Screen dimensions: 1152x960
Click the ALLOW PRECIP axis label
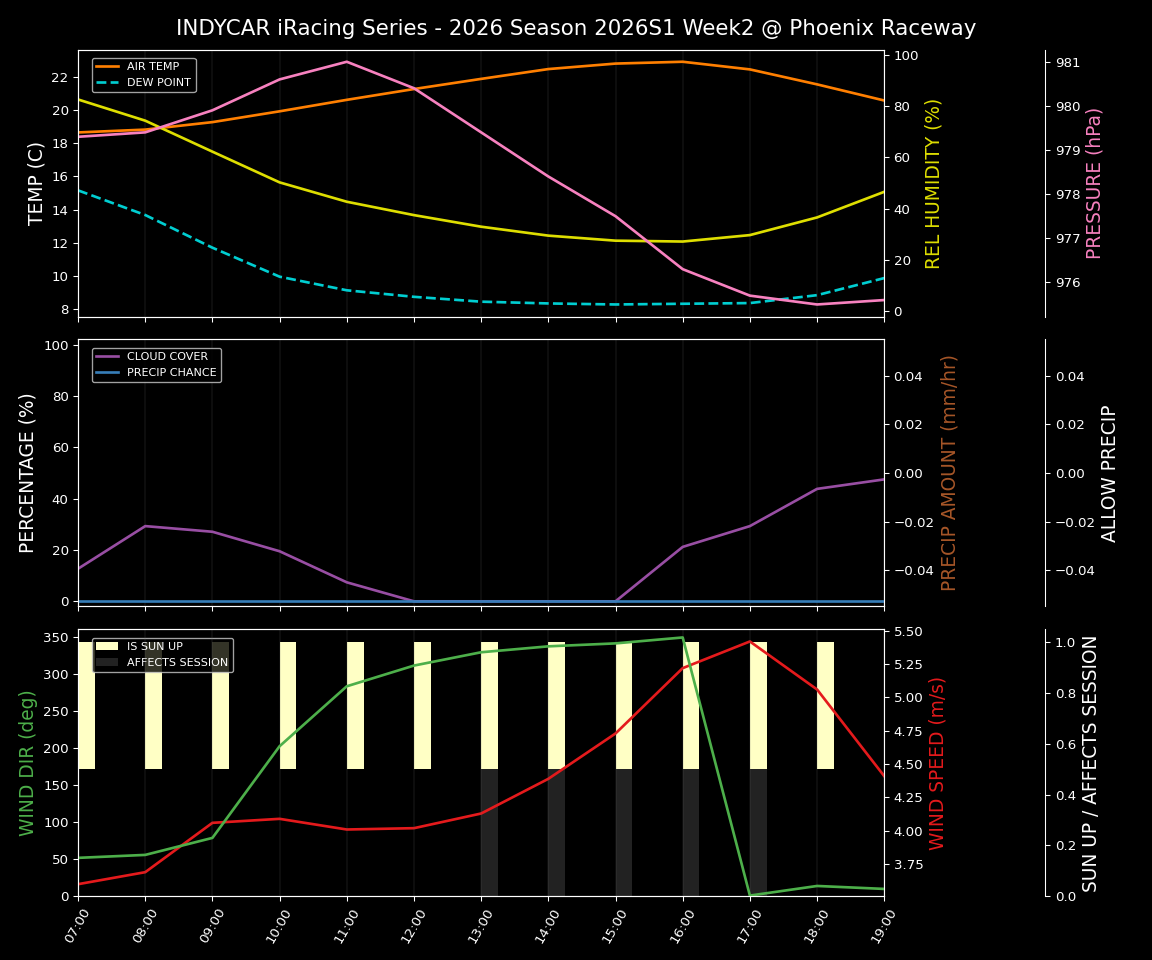pos(1110,470)
